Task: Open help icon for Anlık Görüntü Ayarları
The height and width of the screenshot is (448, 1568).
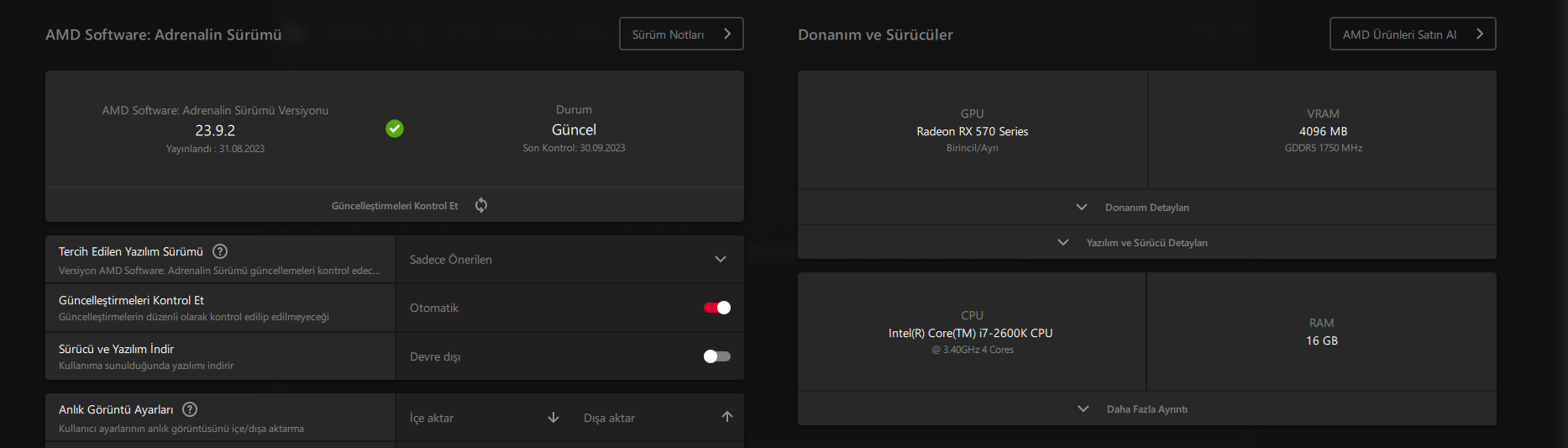Action: click(190, 409)
